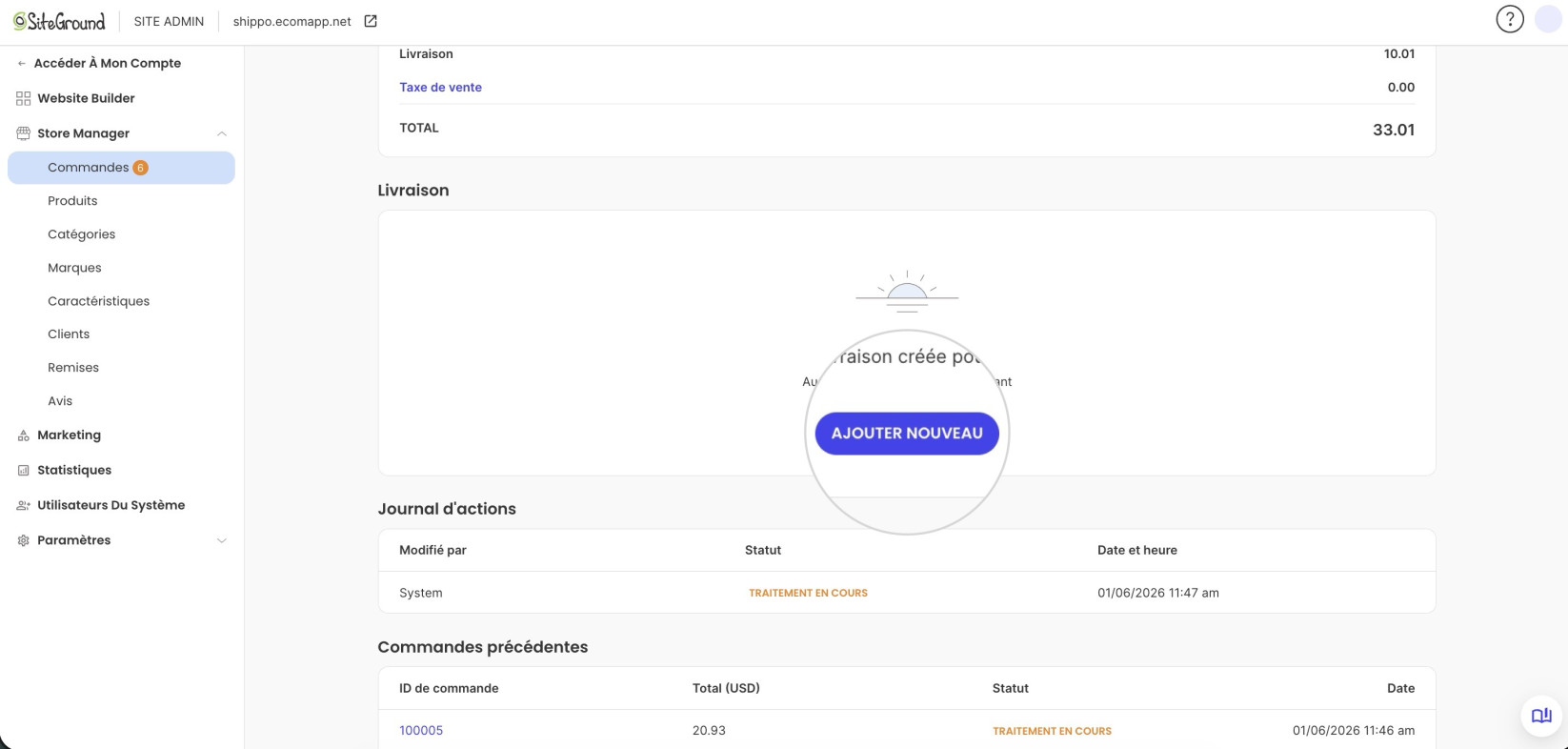Go to Website Builder
The image size is (1568, 749).
click(x=86, y=98)
